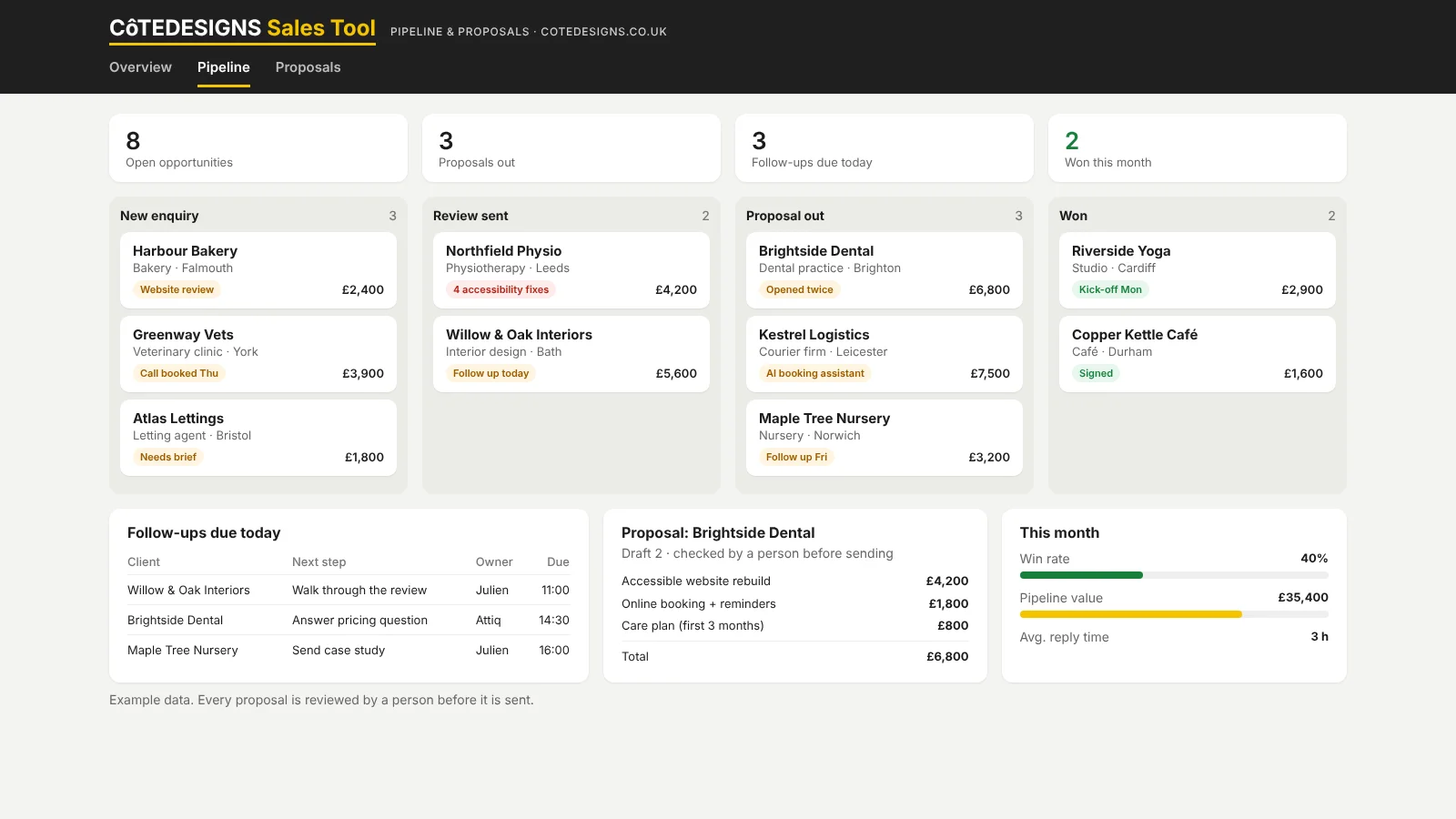Click the 'Answer pricing question' cell

(359, 620)
